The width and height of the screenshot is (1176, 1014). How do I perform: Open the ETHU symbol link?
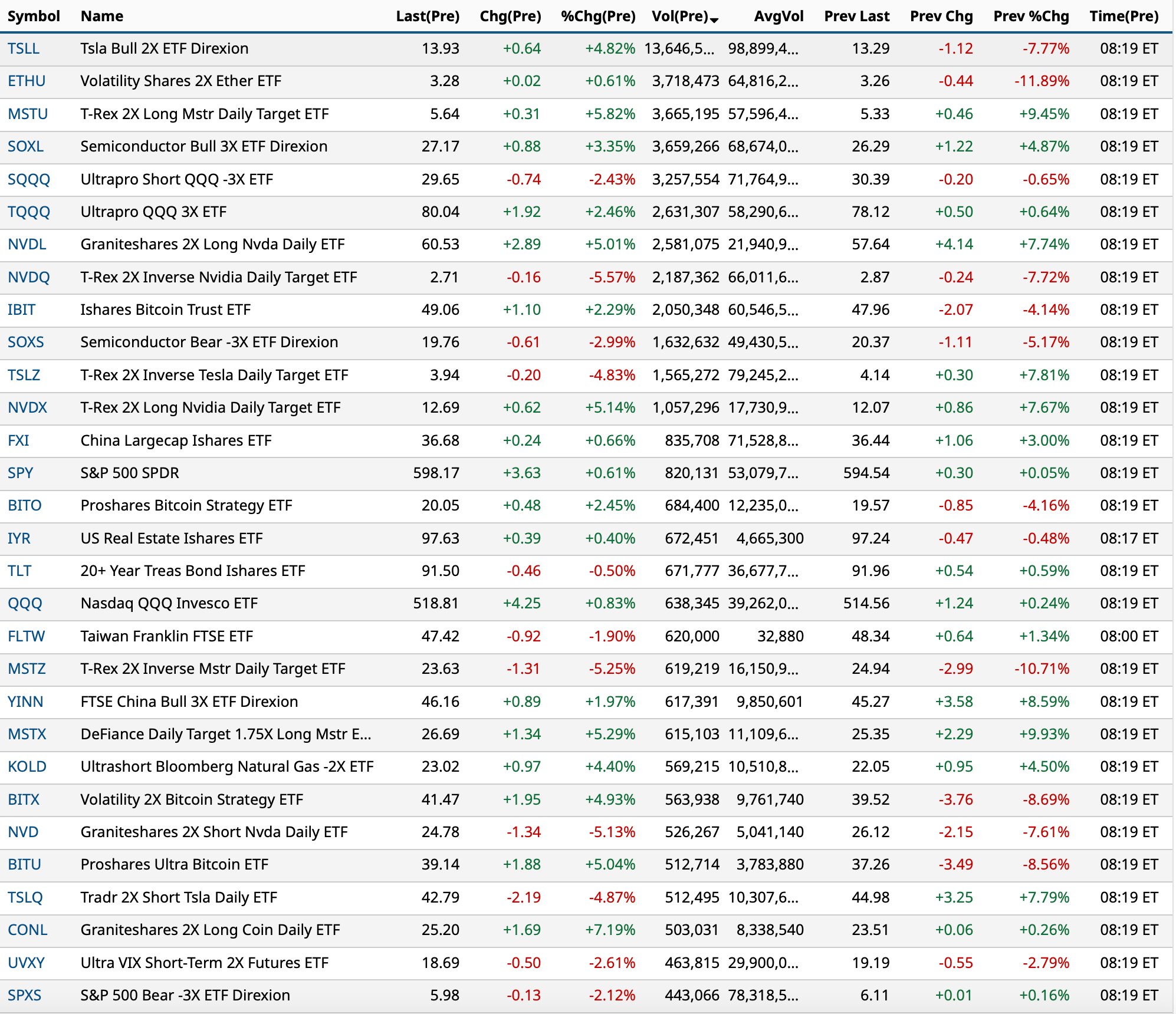pos(27,81)
